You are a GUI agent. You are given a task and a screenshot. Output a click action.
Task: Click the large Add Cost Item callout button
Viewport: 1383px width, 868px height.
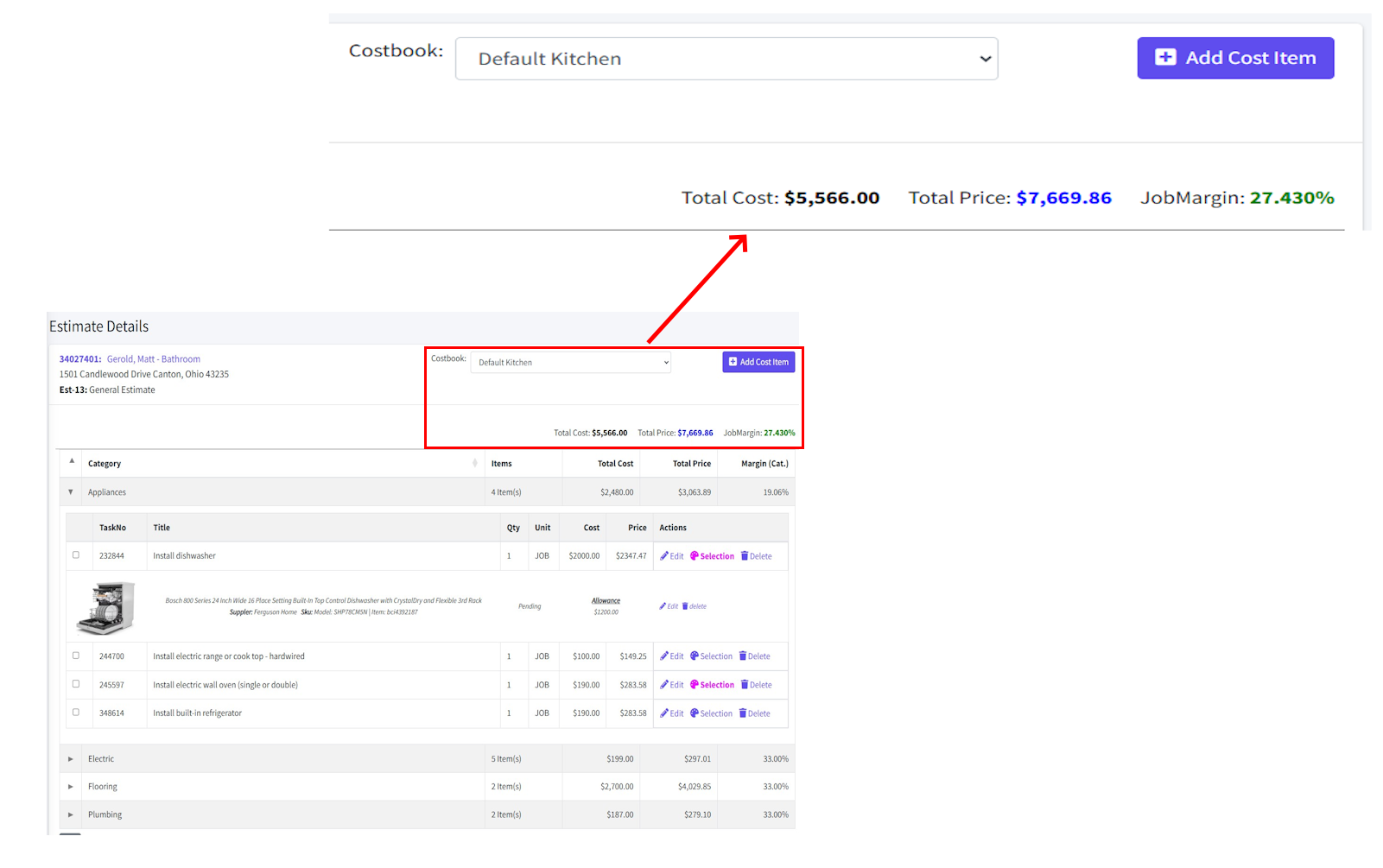tap(1234, 58)
